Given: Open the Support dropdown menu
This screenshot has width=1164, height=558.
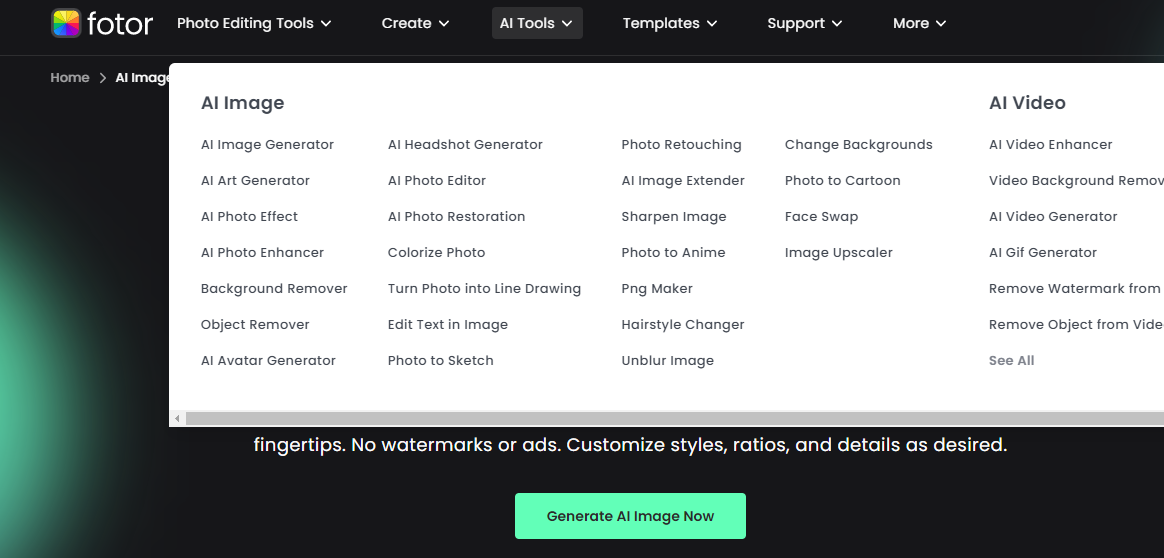Looking at the screenshot, I should [x=805, y=23].
